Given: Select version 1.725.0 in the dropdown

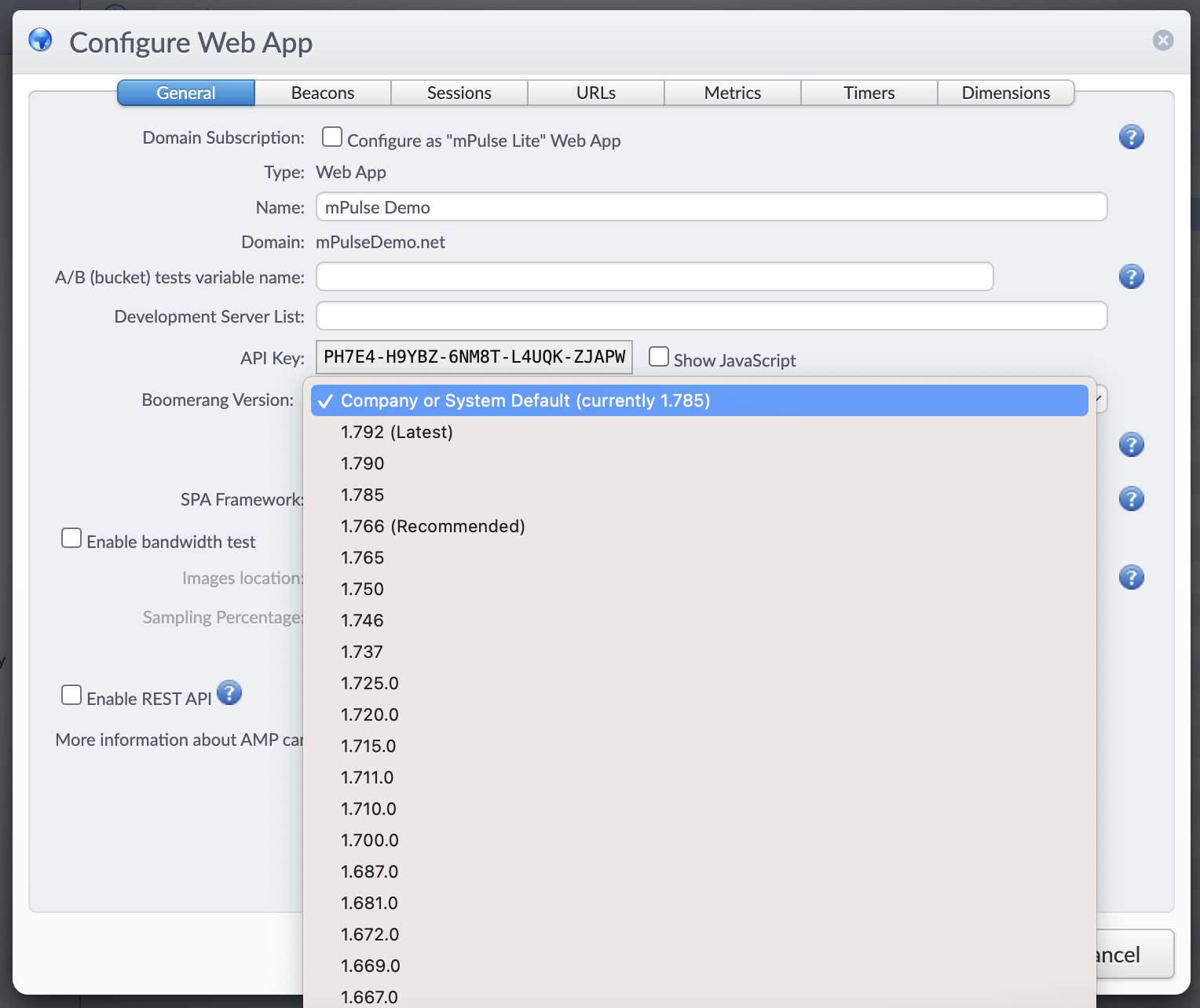Looking at the screenshot, I should tap(370, 684).
